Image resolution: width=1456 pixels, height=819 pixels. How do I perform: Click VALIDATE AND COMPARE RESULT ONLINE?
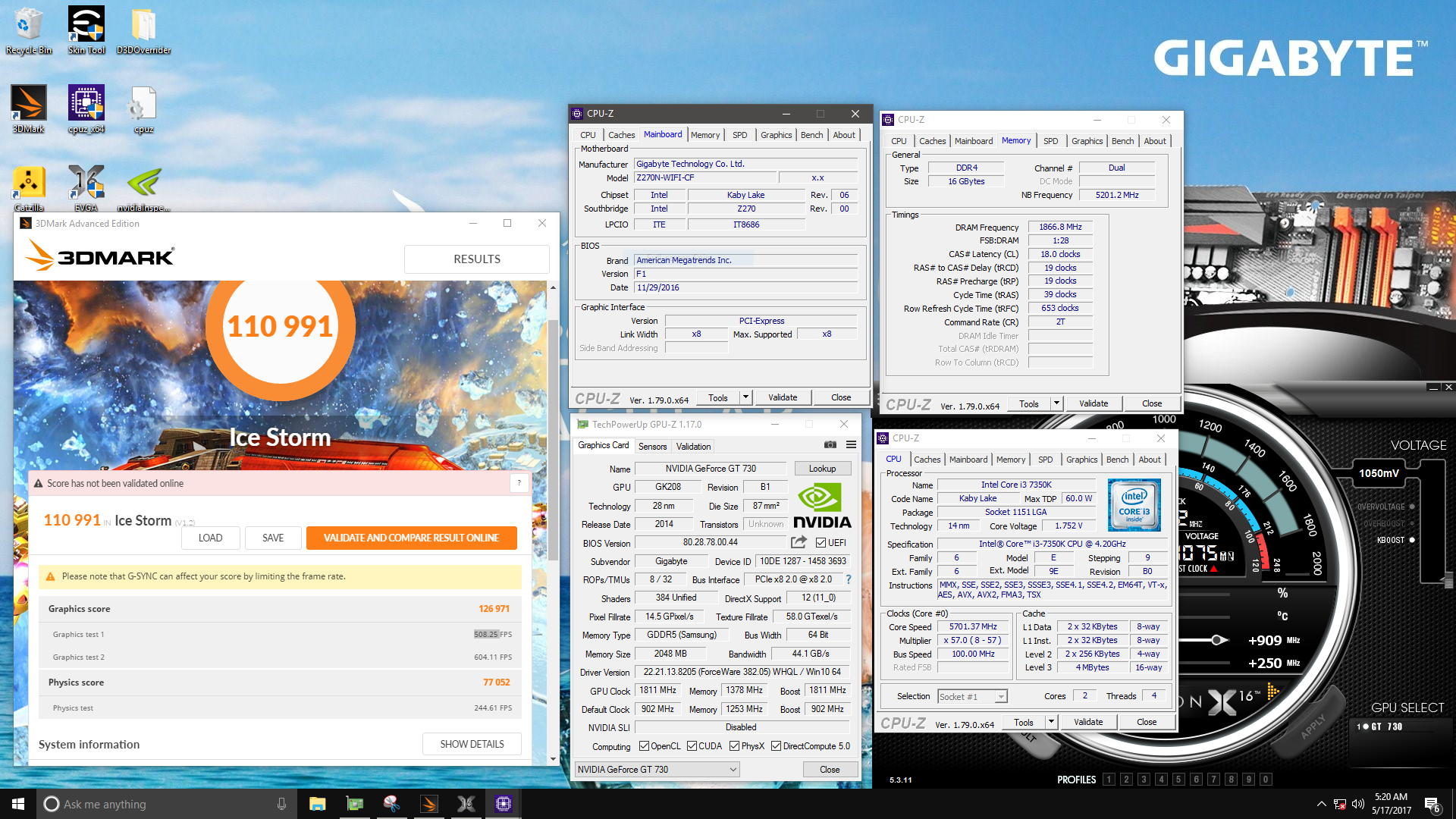click(411, 538)
